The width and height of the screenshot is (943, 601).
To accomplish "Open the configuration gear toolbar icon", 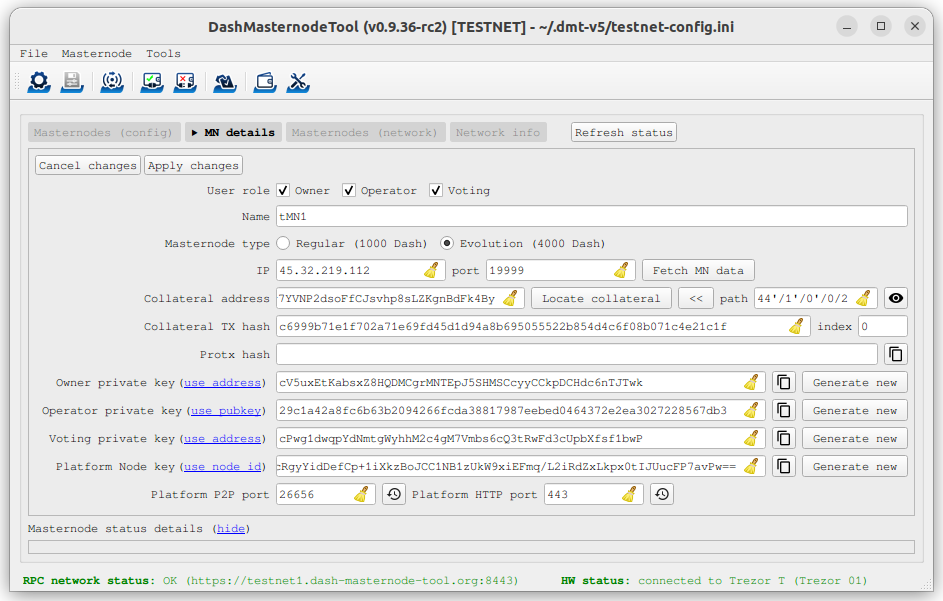I will (x=39, y=82).
